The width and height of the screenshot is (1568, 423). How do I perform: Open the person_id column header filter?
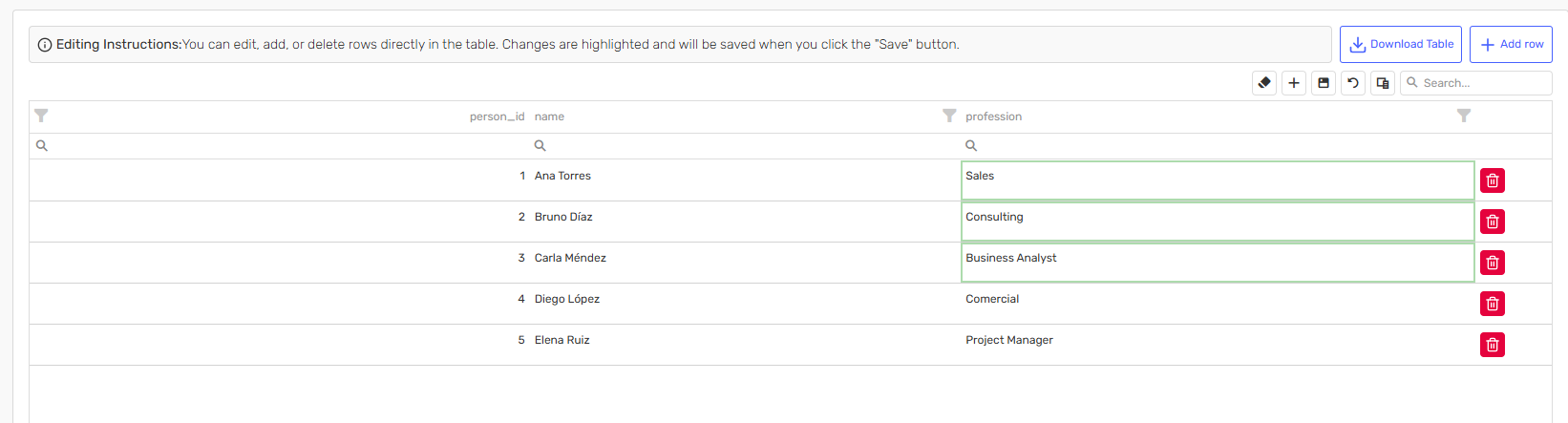point(41,116)
